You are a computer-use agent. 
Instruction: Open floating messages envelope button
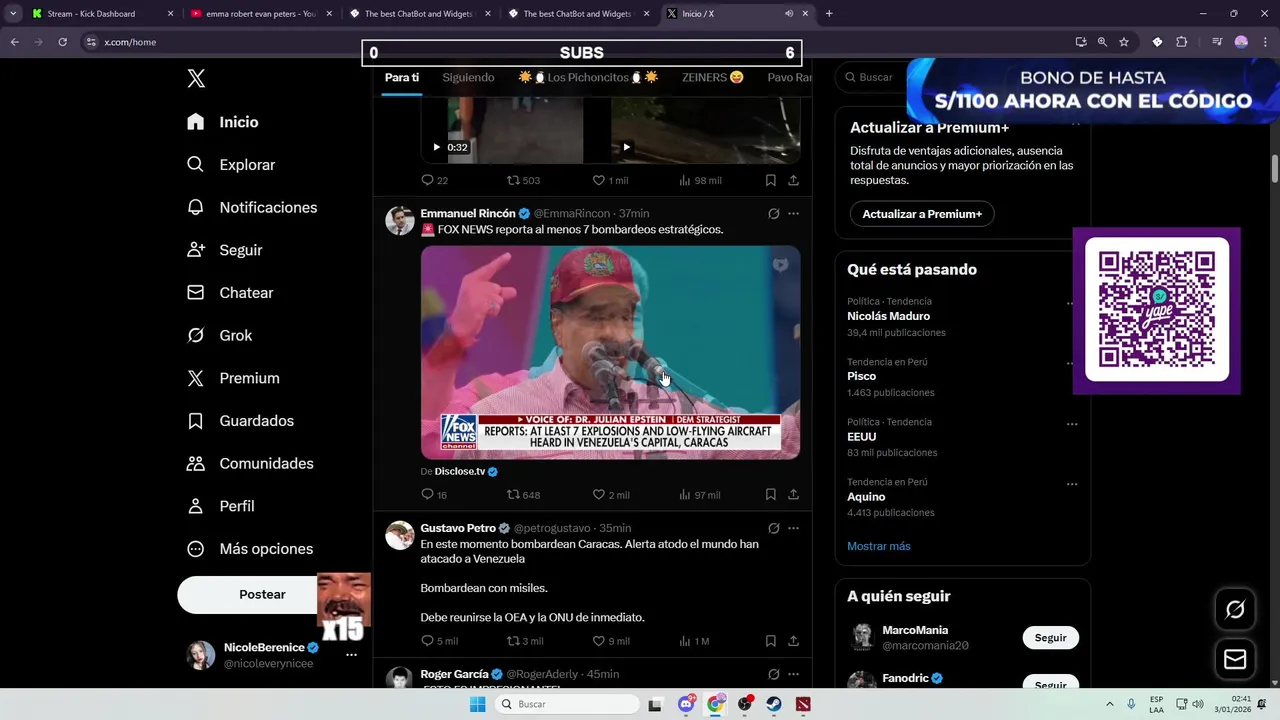pos(1235,660)
